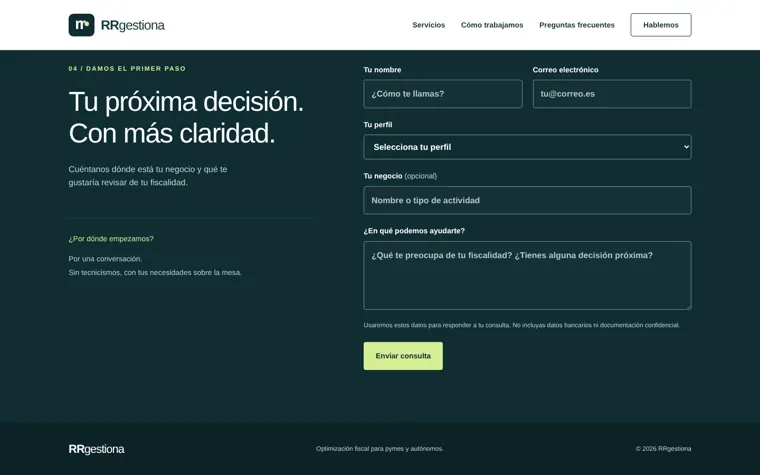Open the Cómo trabajamos nav link

tap(492, 25)
